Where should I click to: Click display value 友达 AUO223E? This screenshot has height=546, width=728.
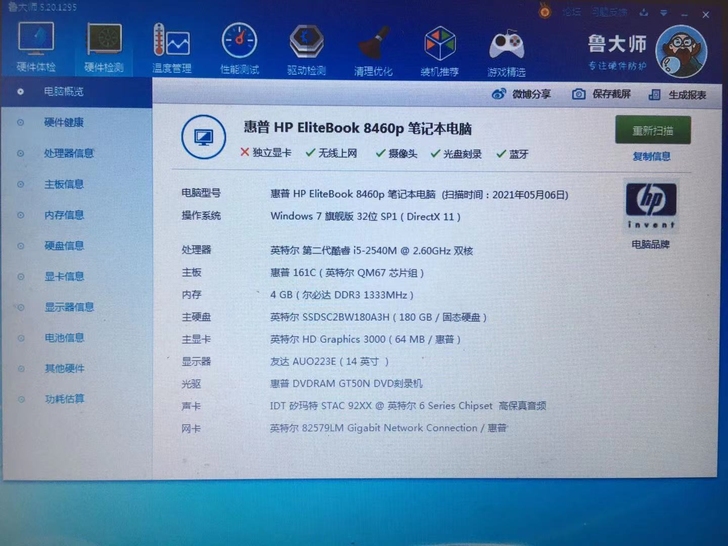point(329,361)
